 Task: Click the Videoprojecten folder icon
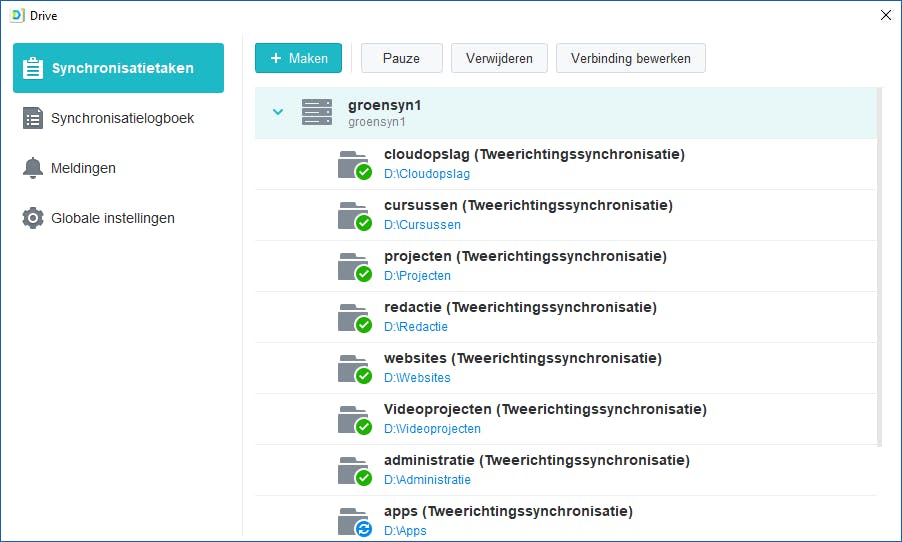pyautogui.click(x=354, y=420)
